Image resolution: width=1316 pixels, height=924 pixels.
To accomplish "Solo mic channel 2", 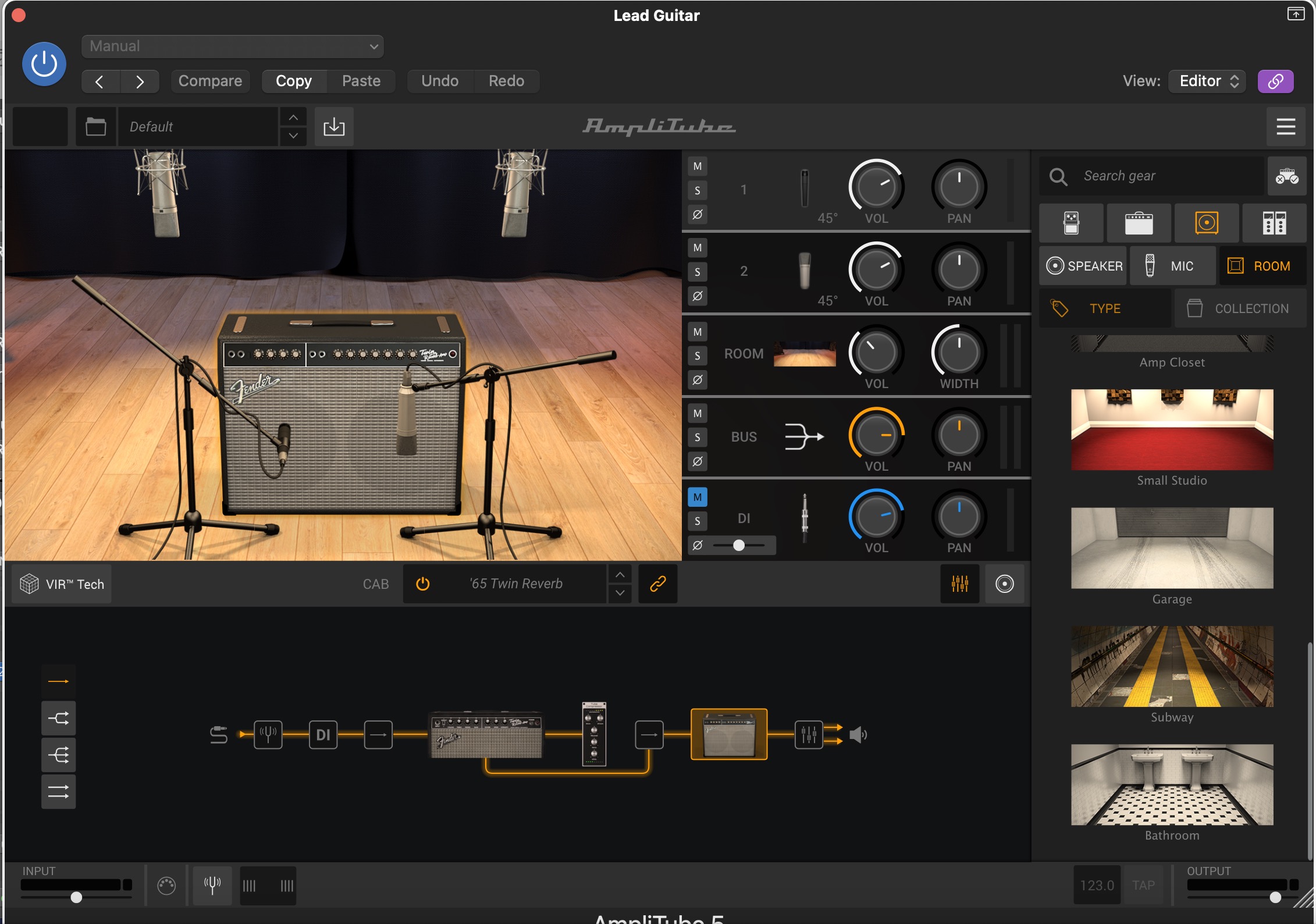I will coord(698,272).
